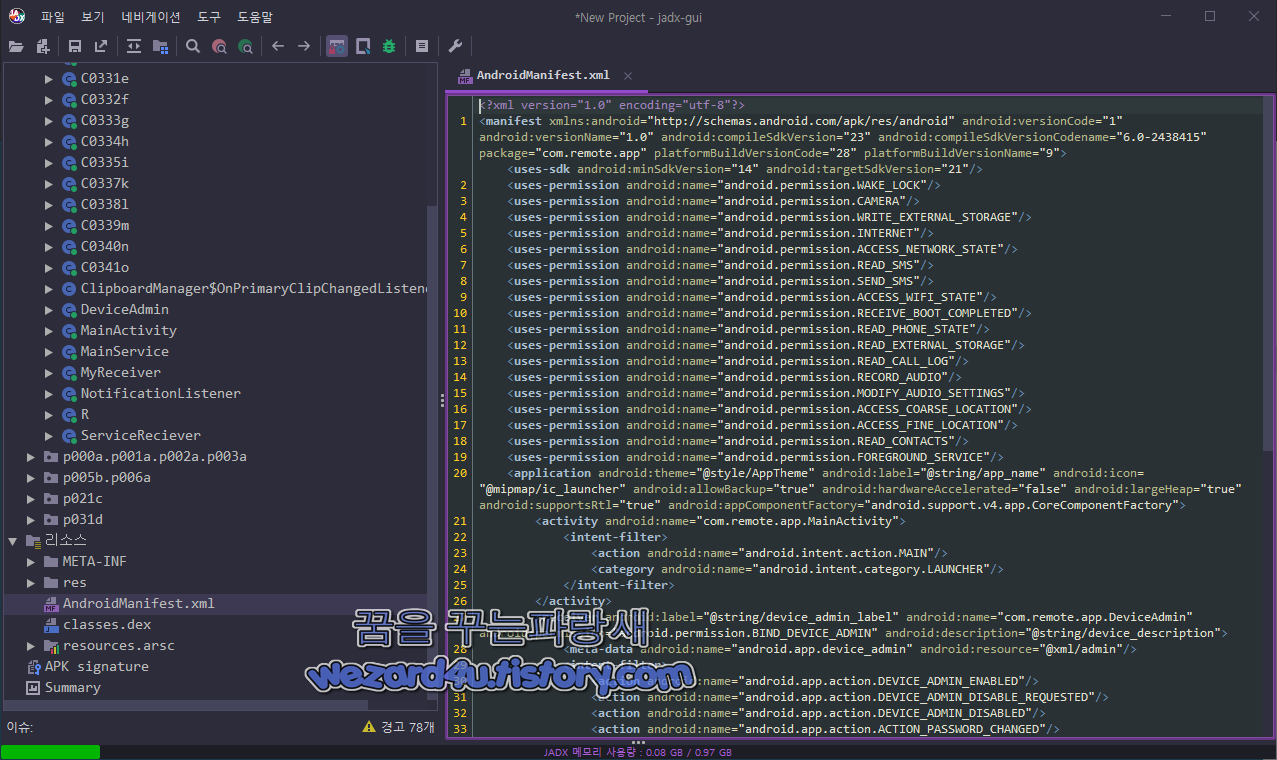Open Comment search green magnifier icon

pos(245,46)
